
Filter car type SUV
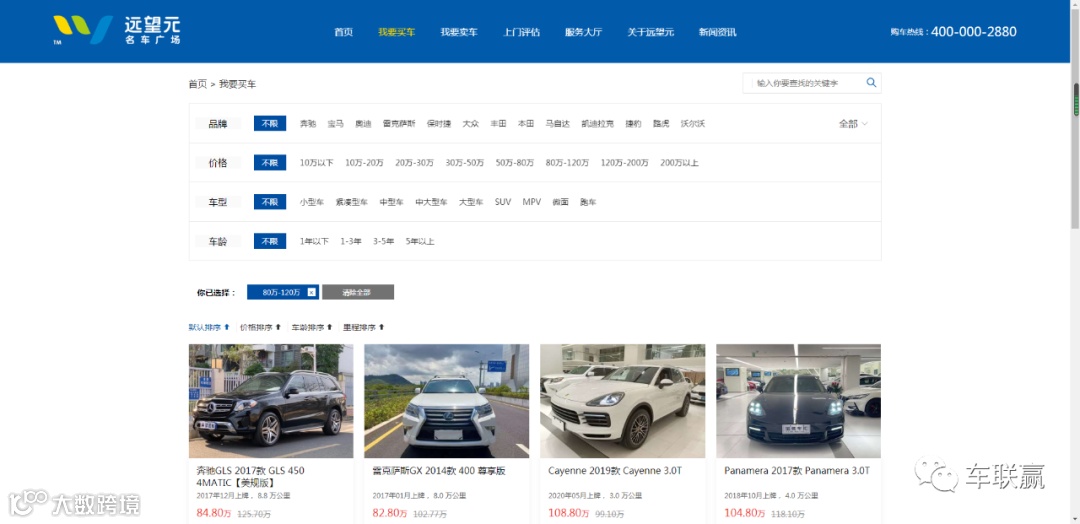click(503, 202)
